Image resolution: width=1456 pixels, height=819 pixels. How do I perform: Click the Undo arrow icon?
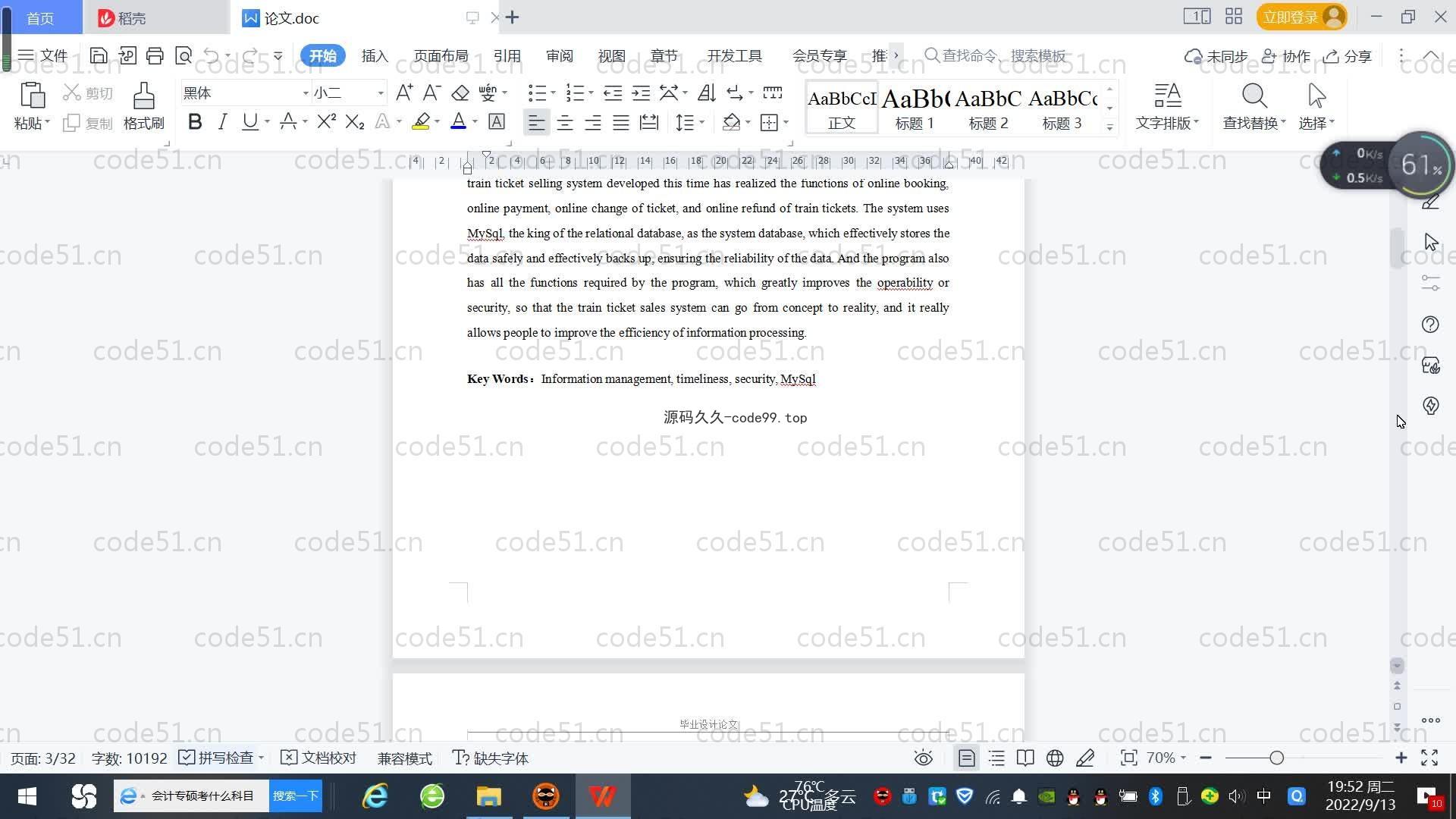212,55
